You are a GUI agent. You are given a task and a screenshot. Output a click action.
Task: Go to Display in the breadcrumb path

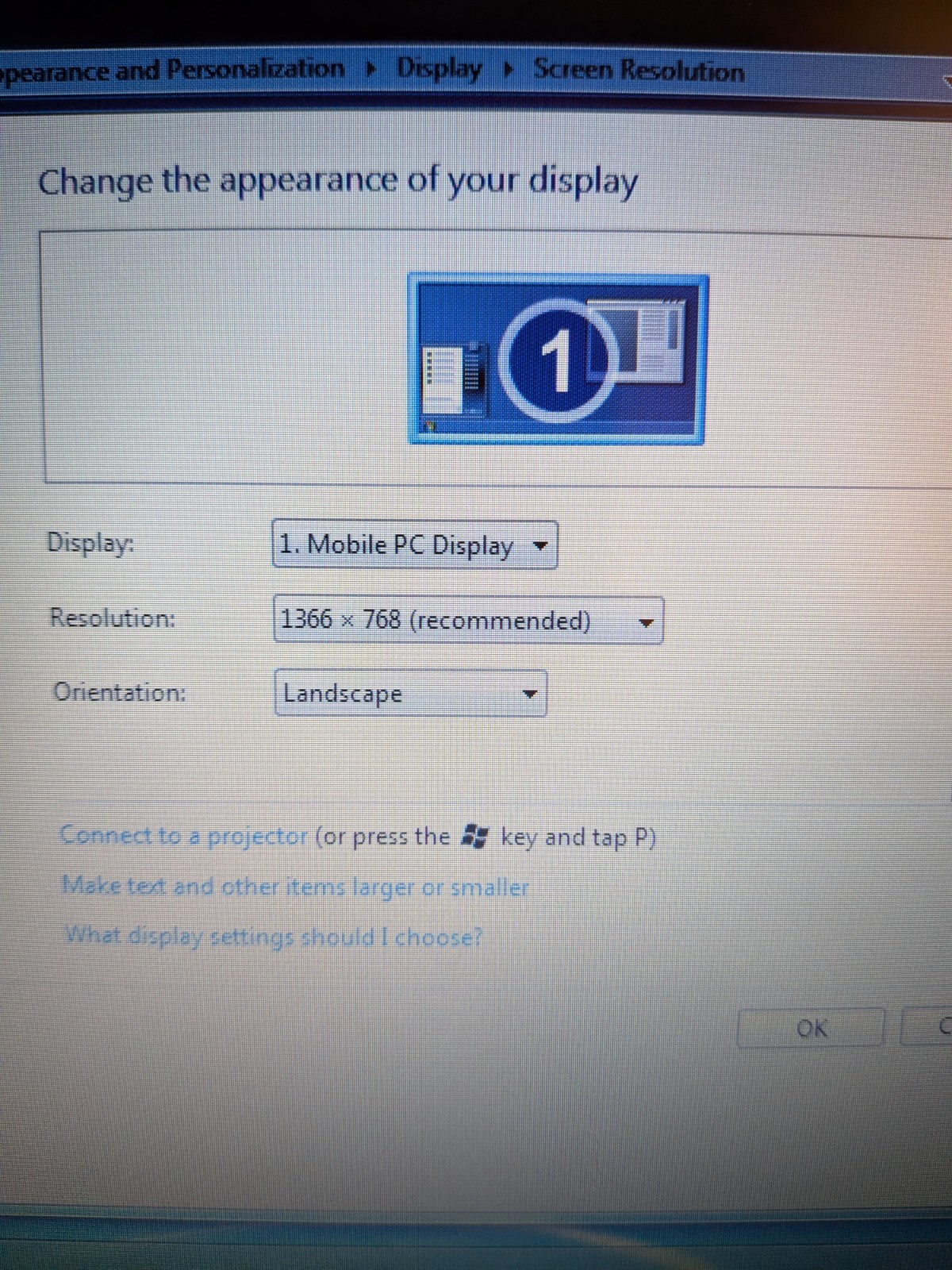coord(439,69)
